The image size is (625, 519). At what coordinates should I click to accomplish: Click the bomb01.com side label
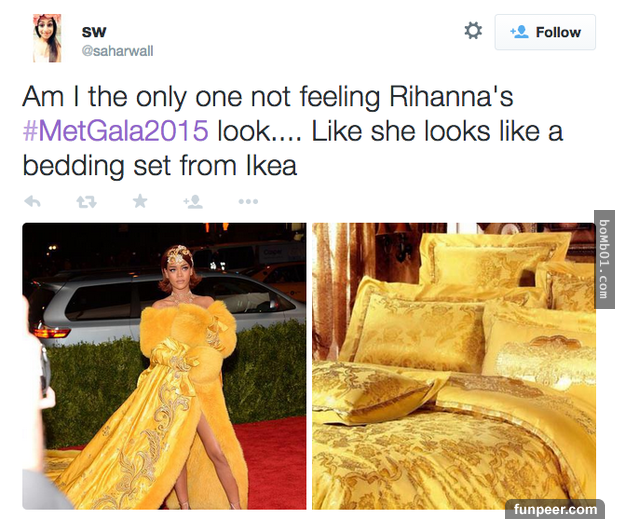click(x=604, y=260)
